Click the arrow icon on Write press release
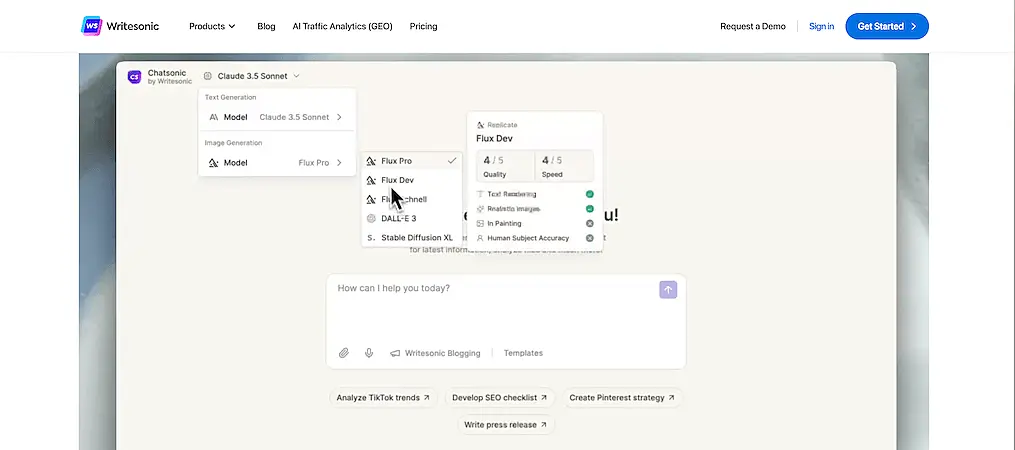The image size is (1015, 450). (x=543, y=425)
